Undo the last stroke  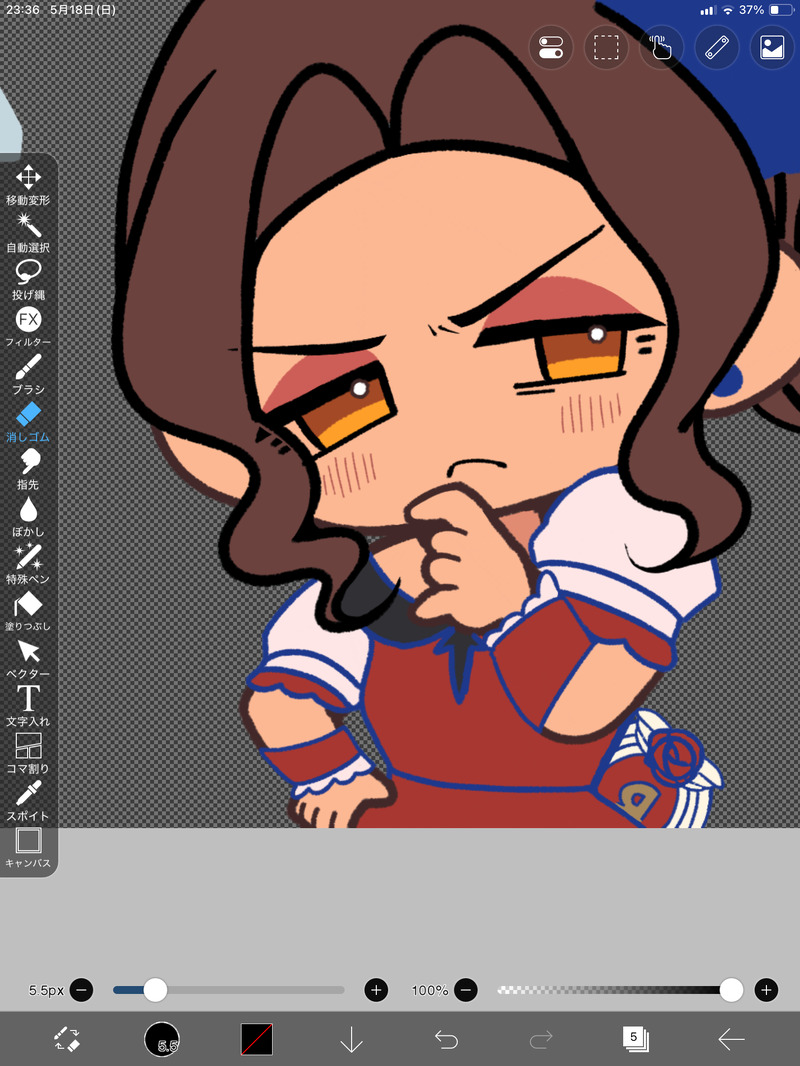click(447, 1039)
